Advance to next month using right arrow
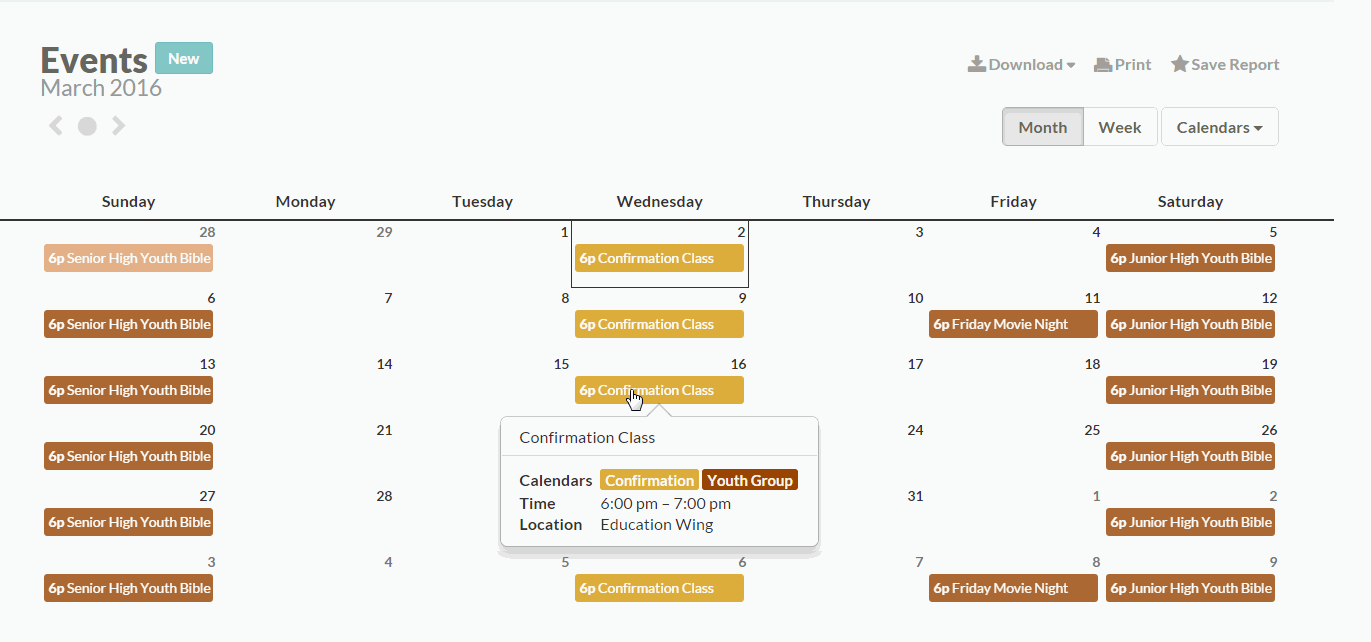This screenshot has width=1371, height=642. click(119, 125)
